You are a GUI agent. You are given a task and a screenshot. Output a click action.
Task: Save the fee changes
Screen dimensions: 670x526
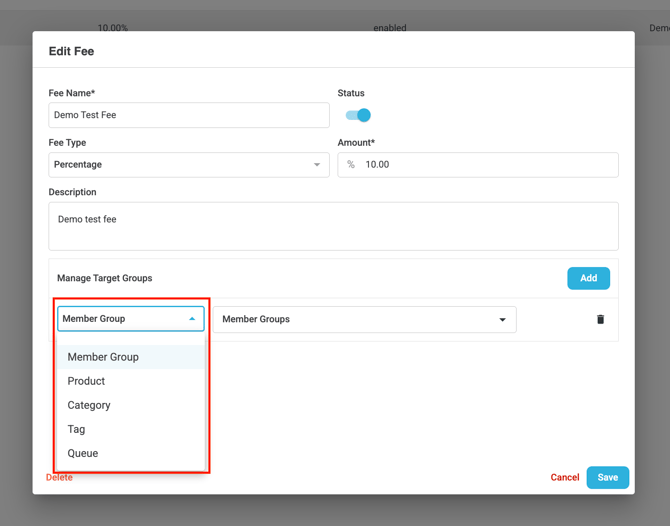607,477
